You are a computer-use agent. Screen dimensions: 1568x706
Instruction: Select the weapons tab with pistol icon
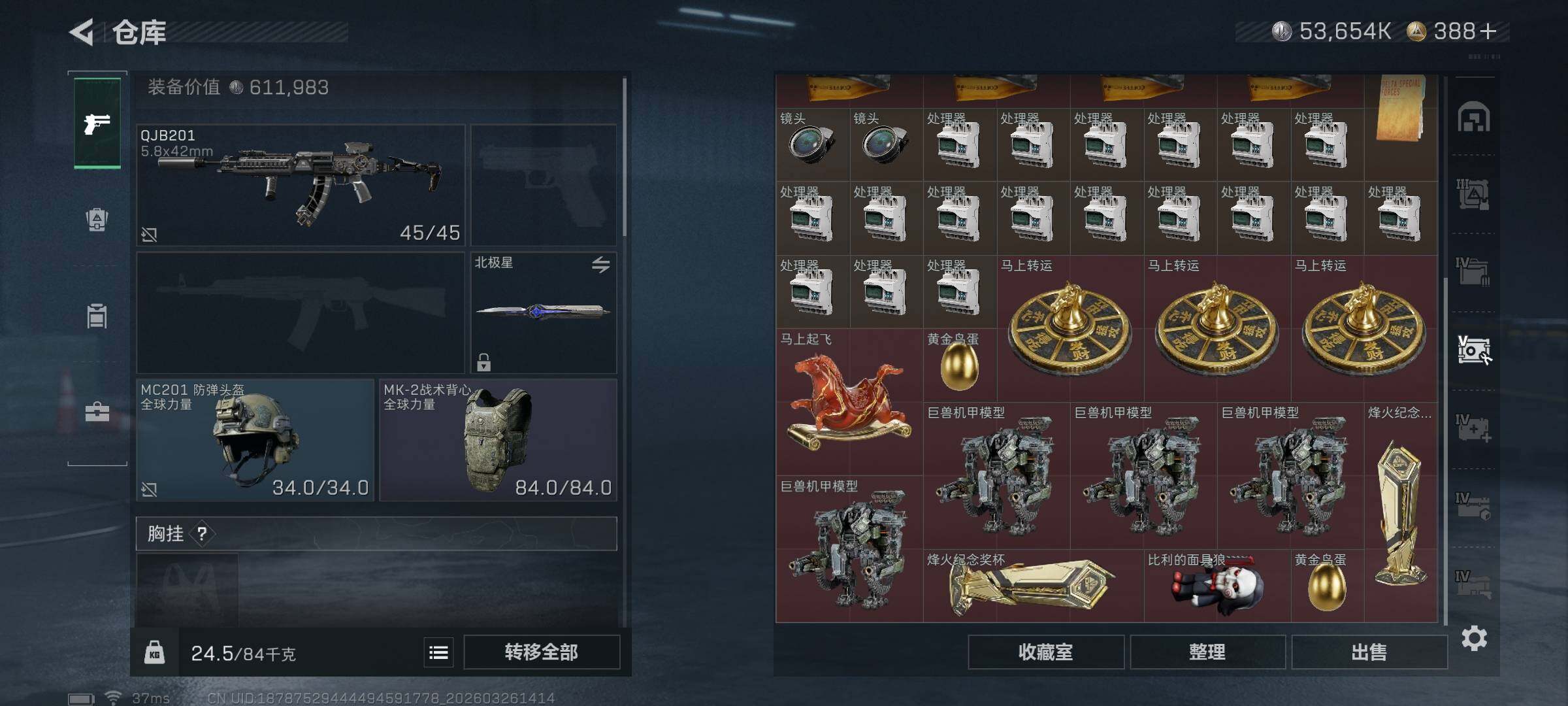pos(97,124)
